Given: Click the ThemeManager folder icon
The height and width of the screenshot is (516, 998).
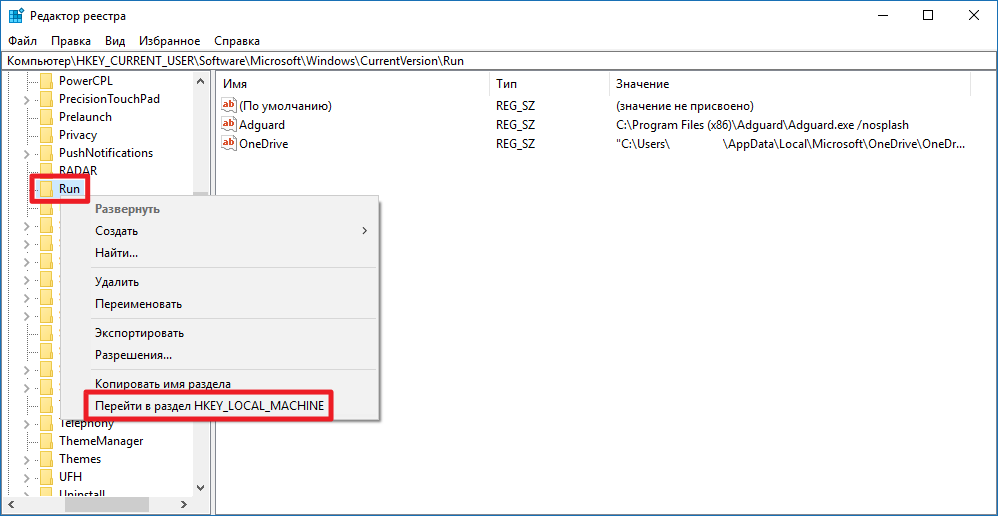Looking at the screenshot, I should pos(45,441).
